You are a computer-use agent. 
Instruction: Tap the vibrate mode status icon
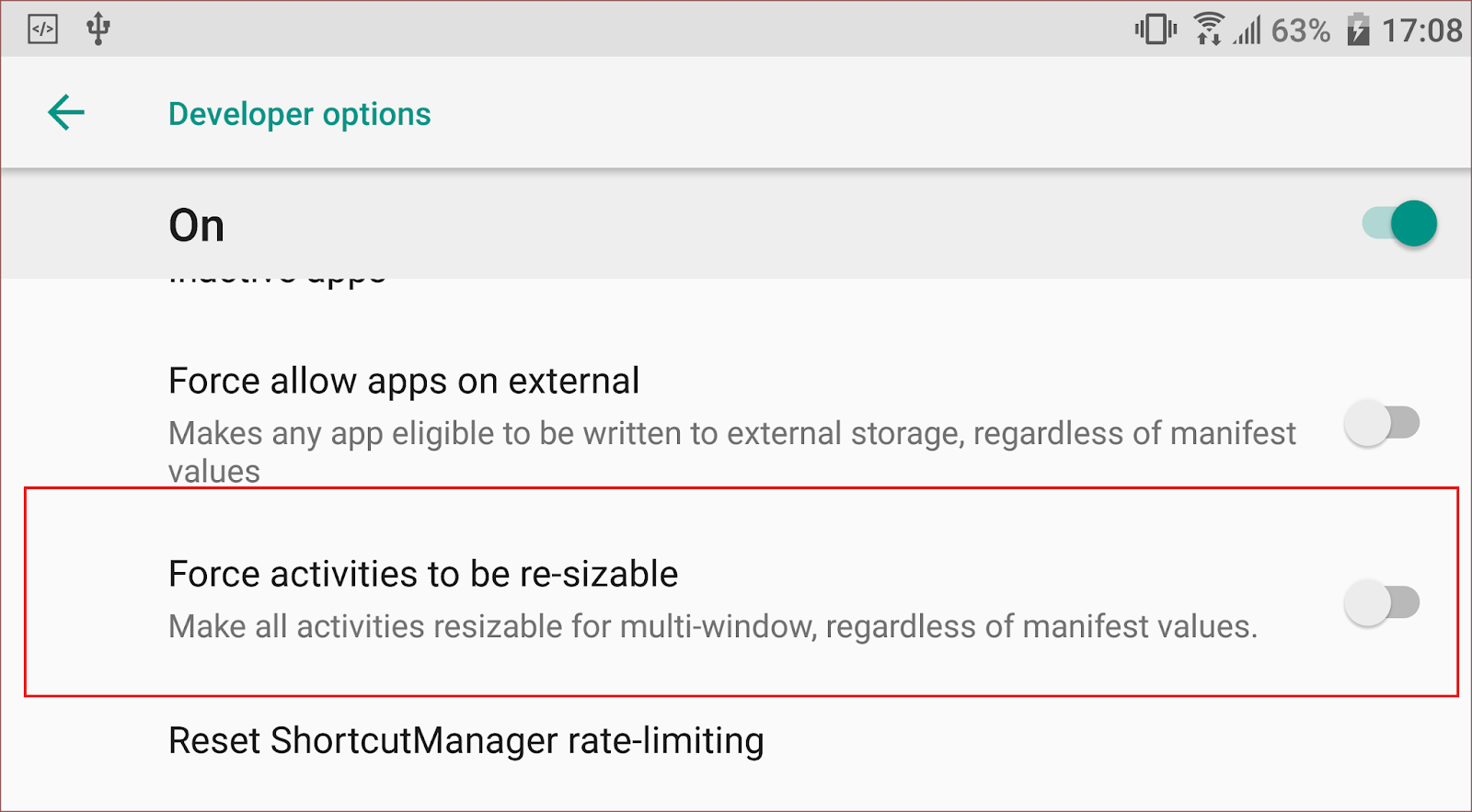[1156, 29]
